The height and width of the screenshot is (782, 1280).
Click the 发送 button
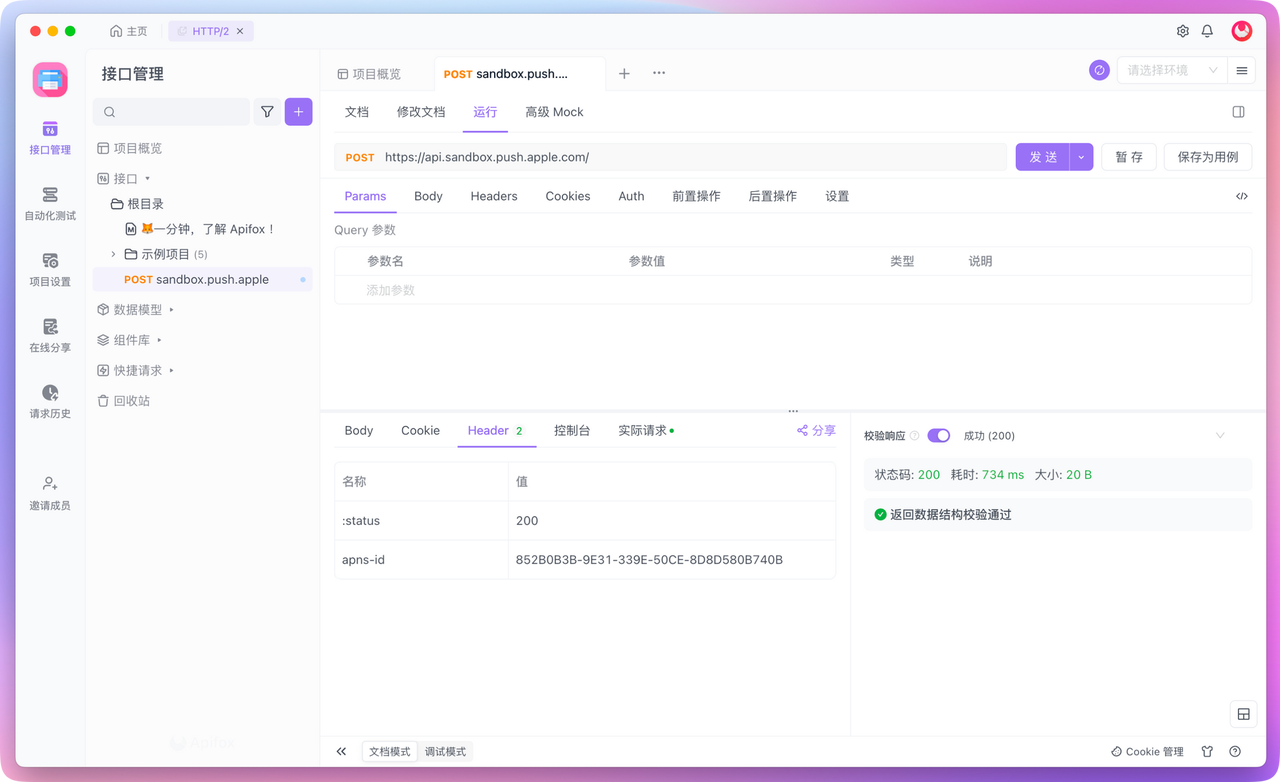coord(1043,157)
